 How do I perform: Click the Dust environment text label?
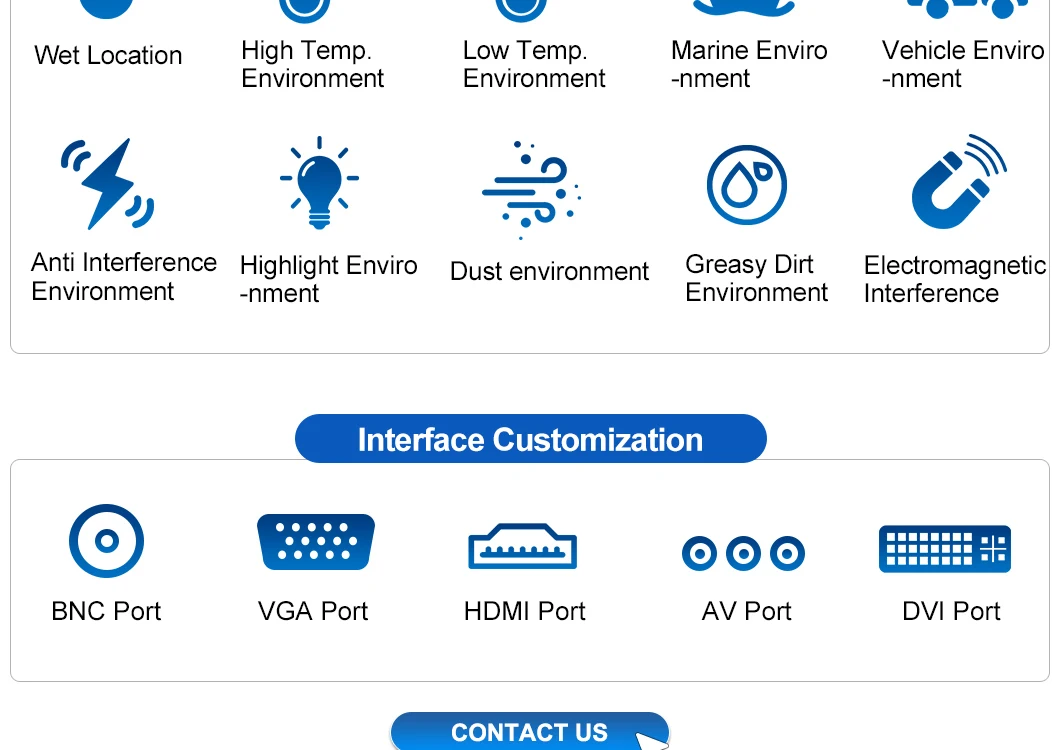click(549, 271)
